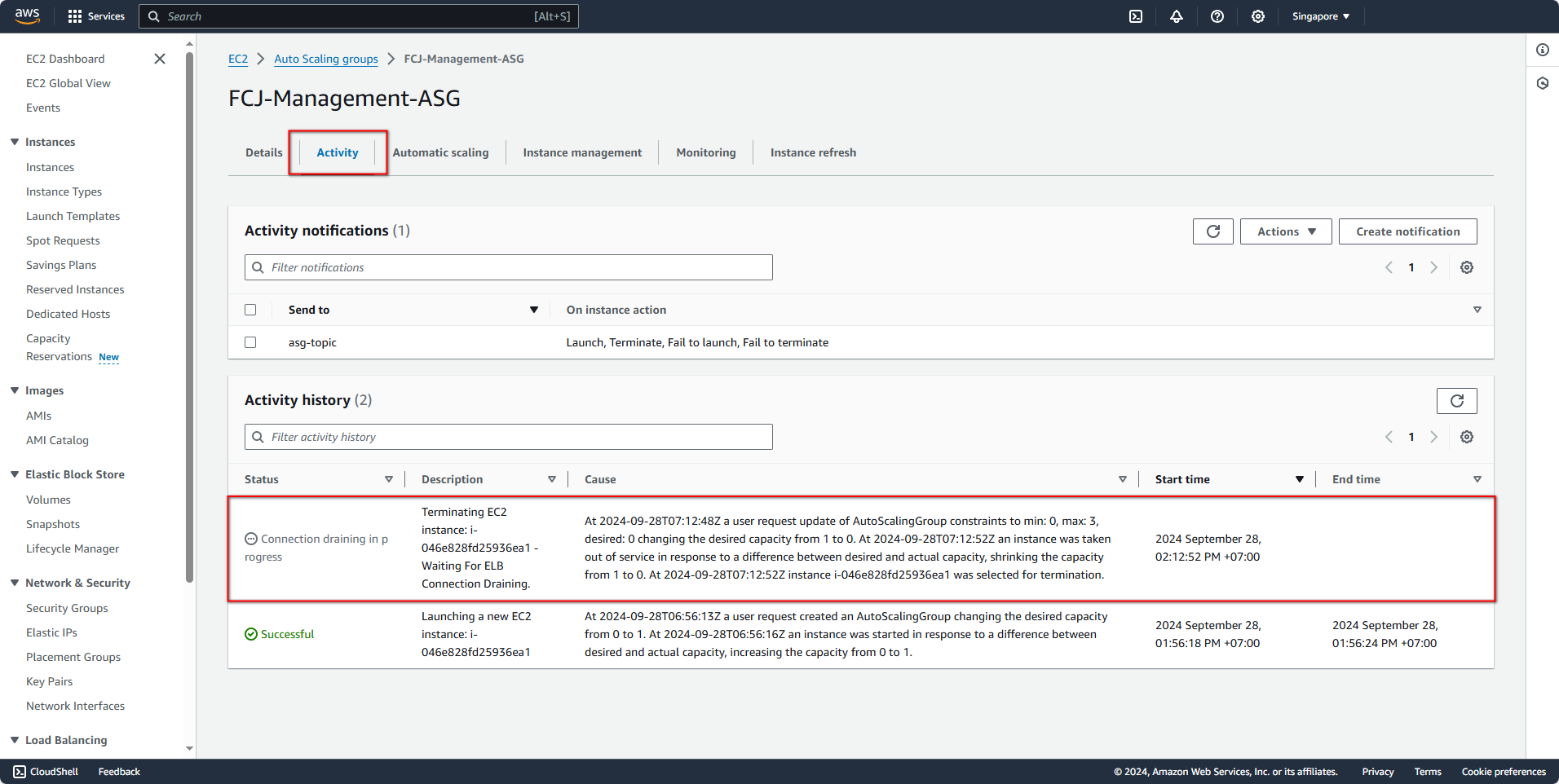
Task: Select the Activity tab
Action: click(x=338, y=152)
